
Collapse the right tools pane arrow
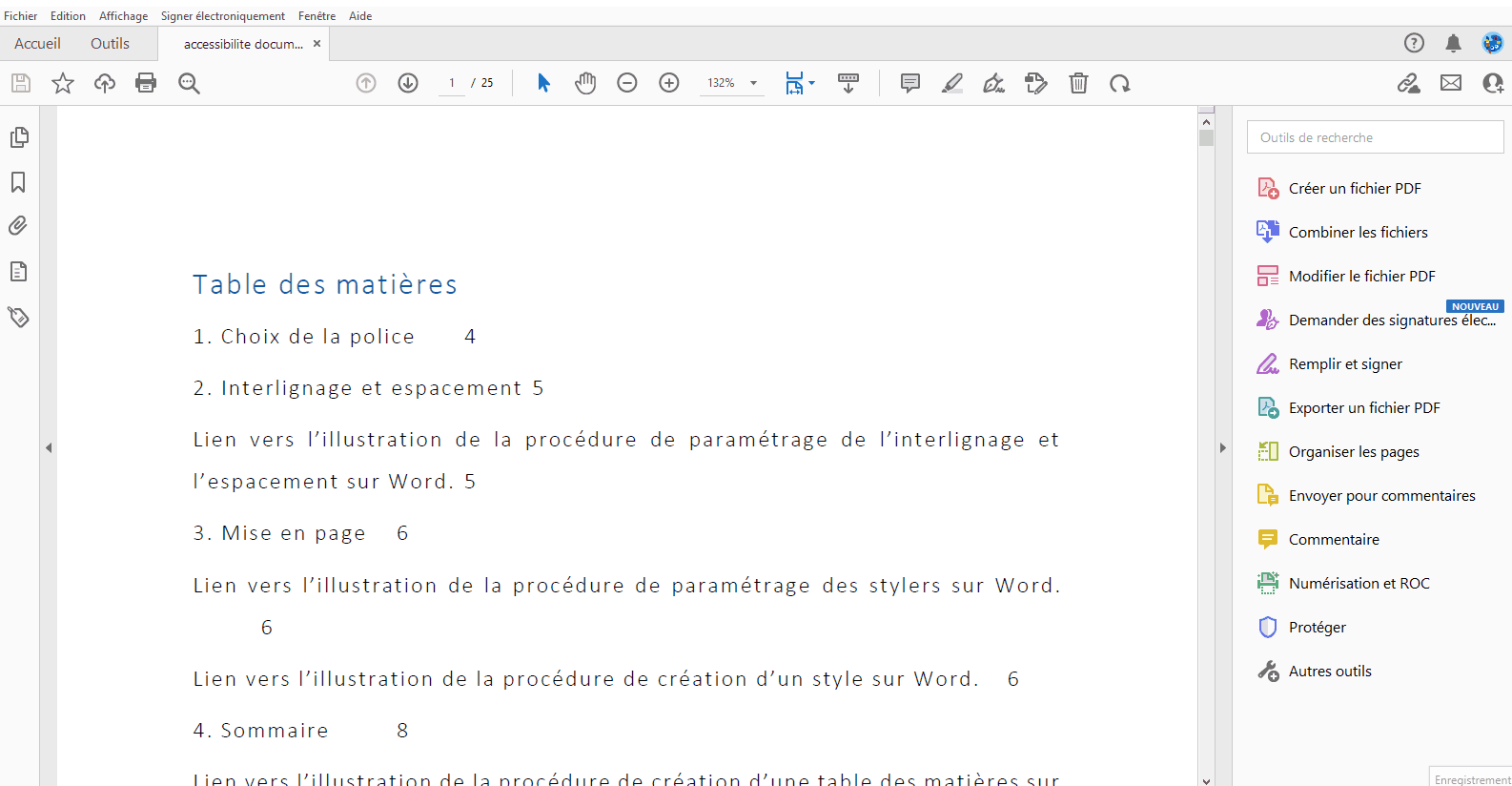pyautogui.click(x=1223, y=447)
